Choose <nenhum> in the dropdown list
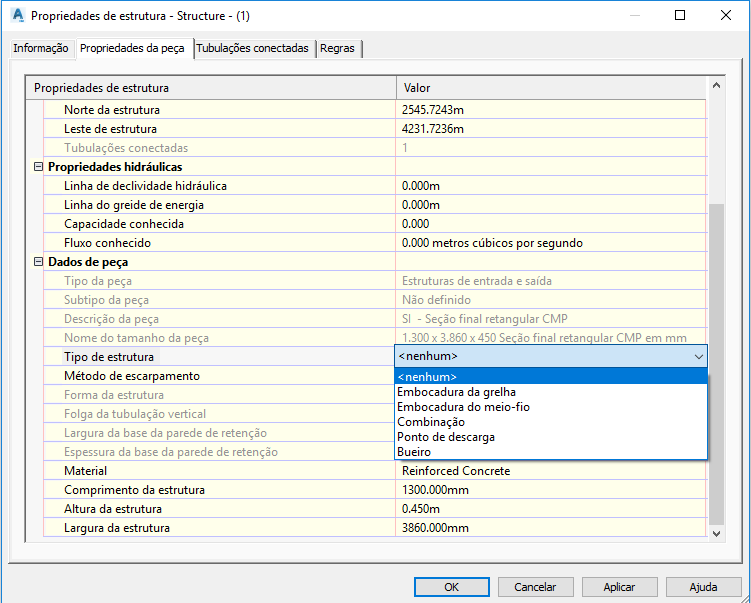 [551, 377]
